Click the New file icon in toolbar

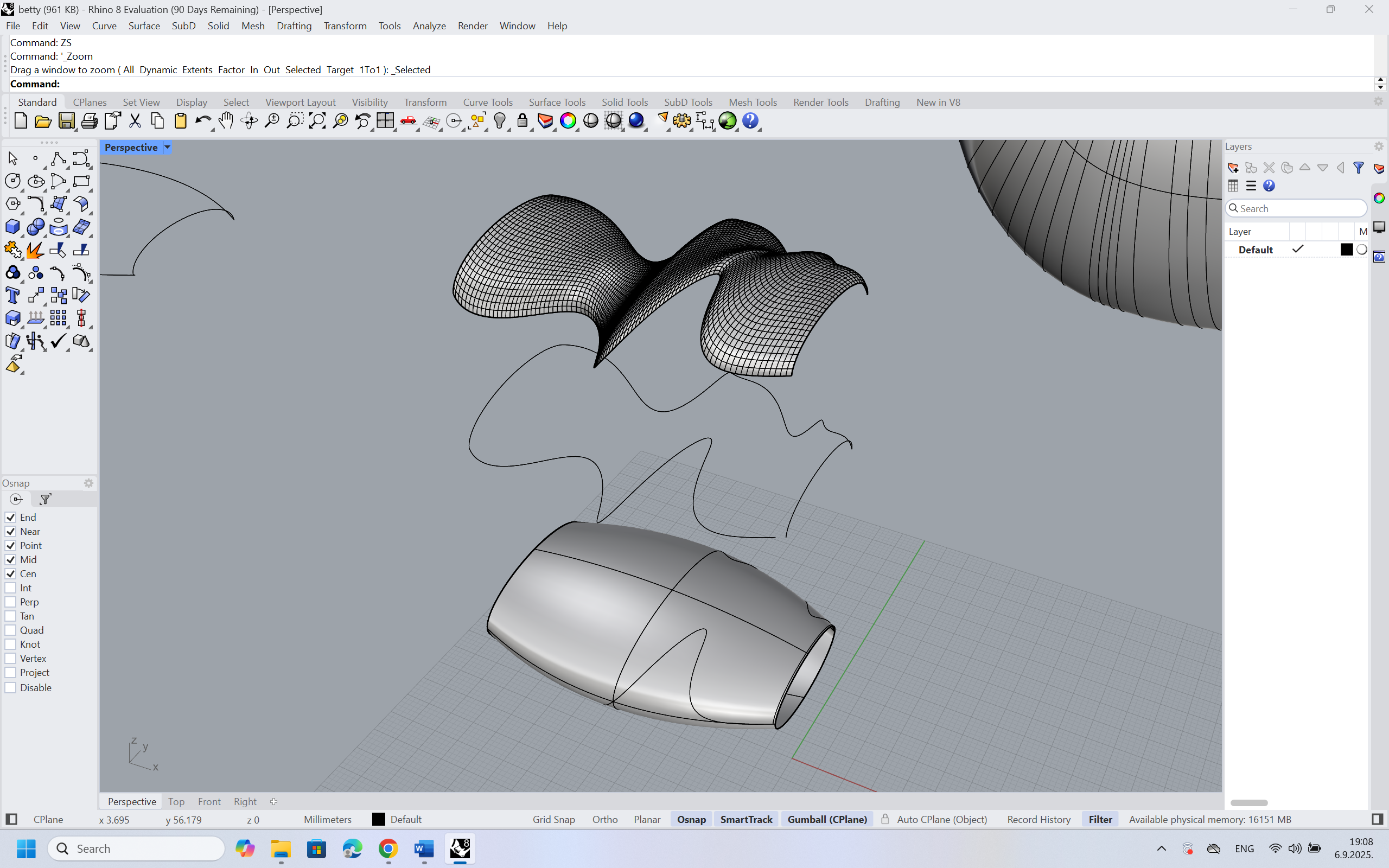(21, 121)
